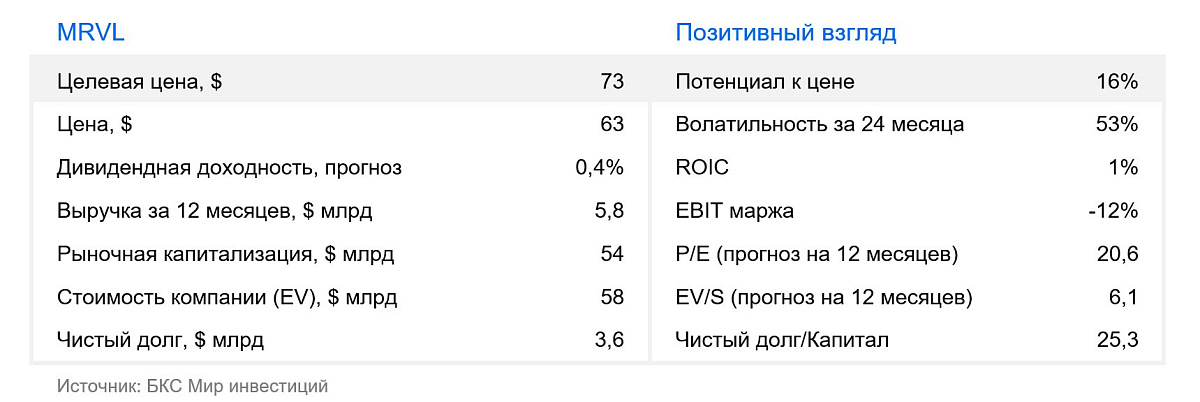Click the ROIC label

coord(702,168)
